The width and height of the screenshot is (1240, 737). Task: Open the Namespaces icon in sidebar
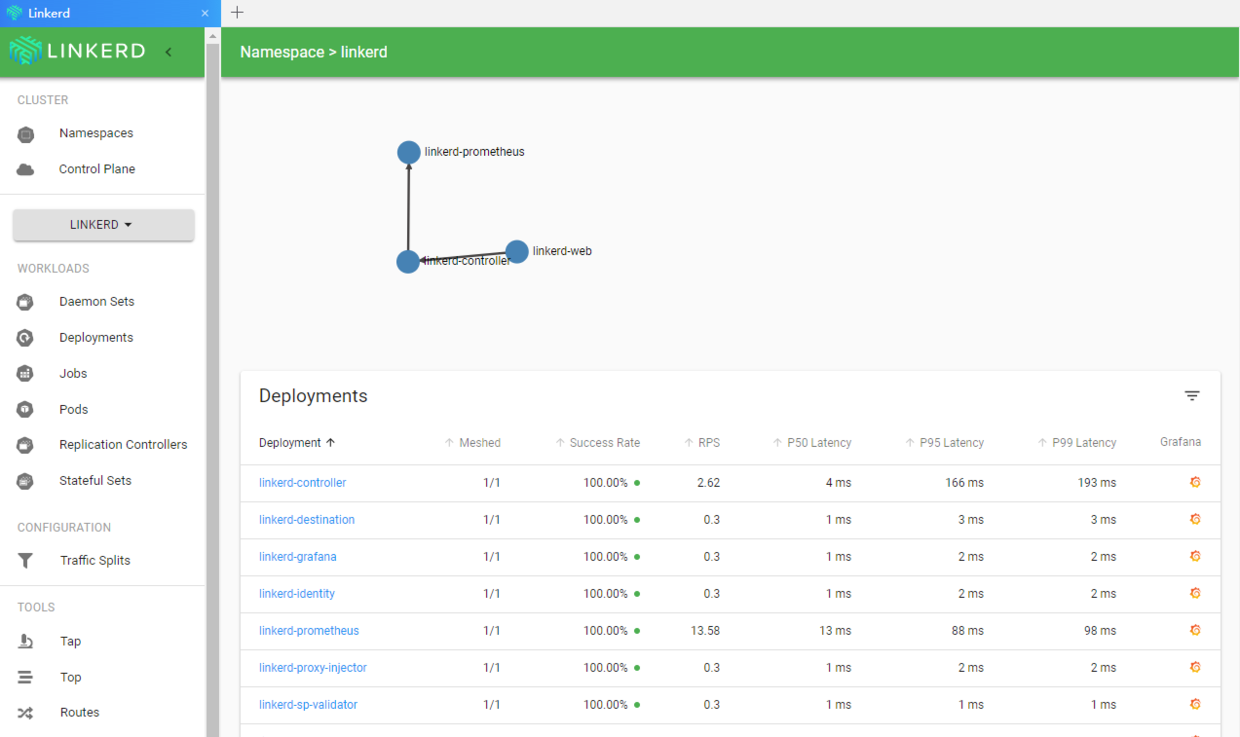point(26,134)
